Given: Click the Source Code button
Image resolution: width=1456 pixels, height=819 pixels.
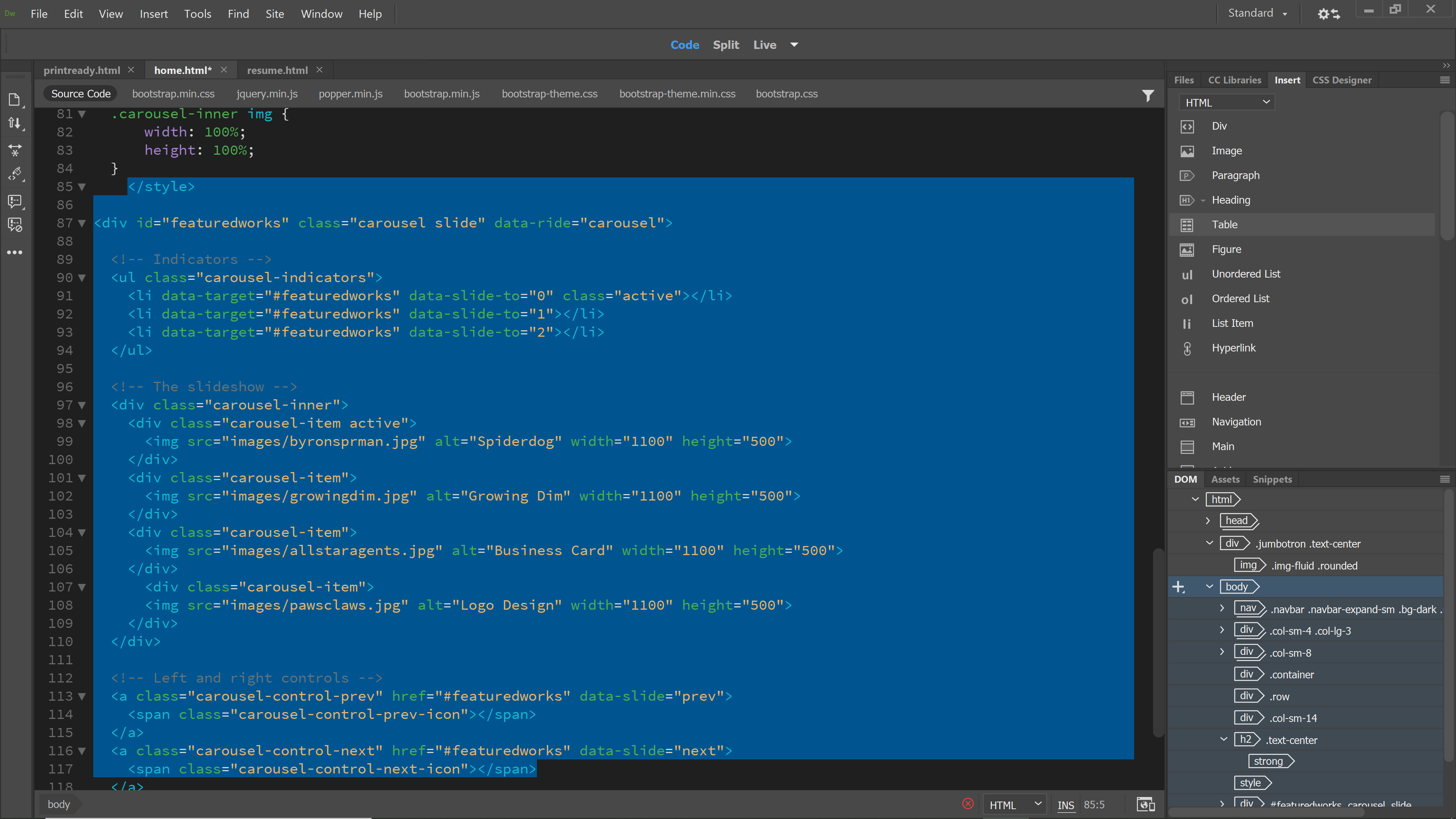Looking at the screenshot, I should point(80,94).
